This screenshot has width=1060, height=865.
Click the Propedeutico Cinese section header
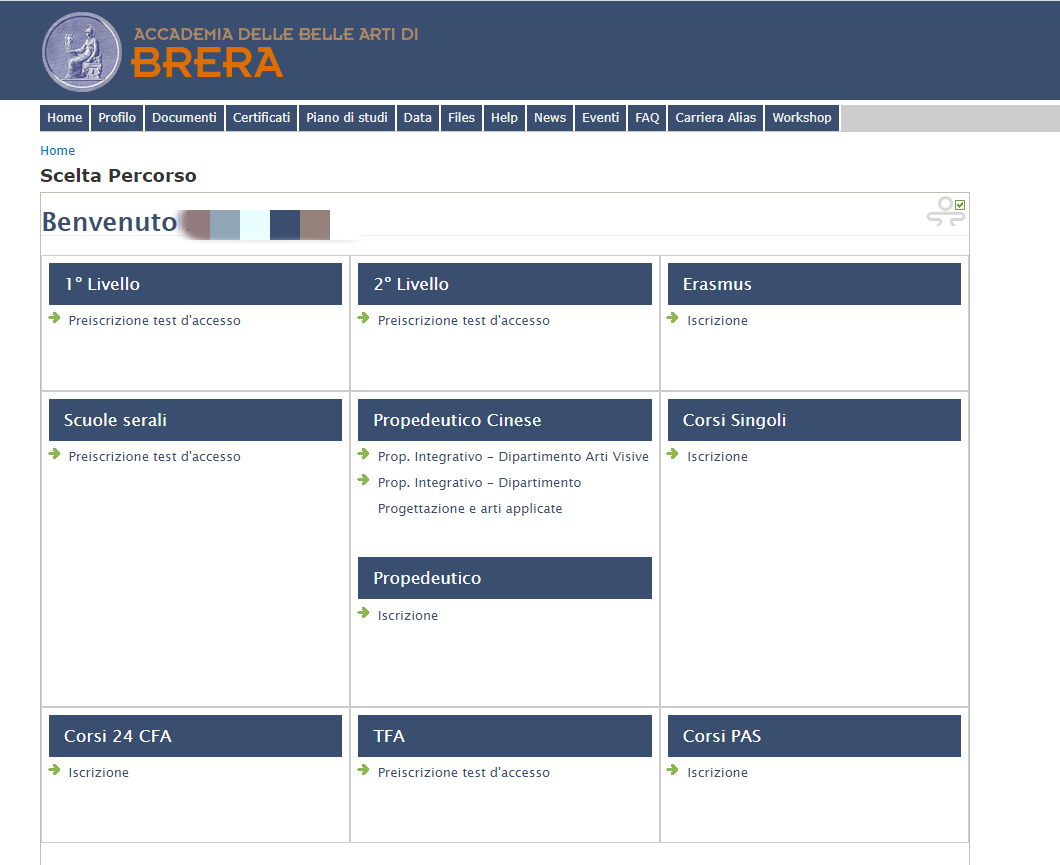pos(505,420)
